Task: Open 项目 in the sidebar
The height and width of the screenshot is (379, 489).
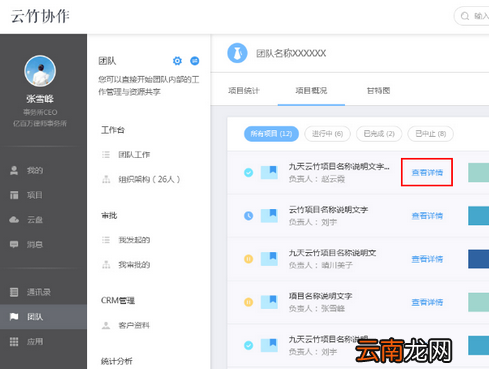Action: point(43,195)
